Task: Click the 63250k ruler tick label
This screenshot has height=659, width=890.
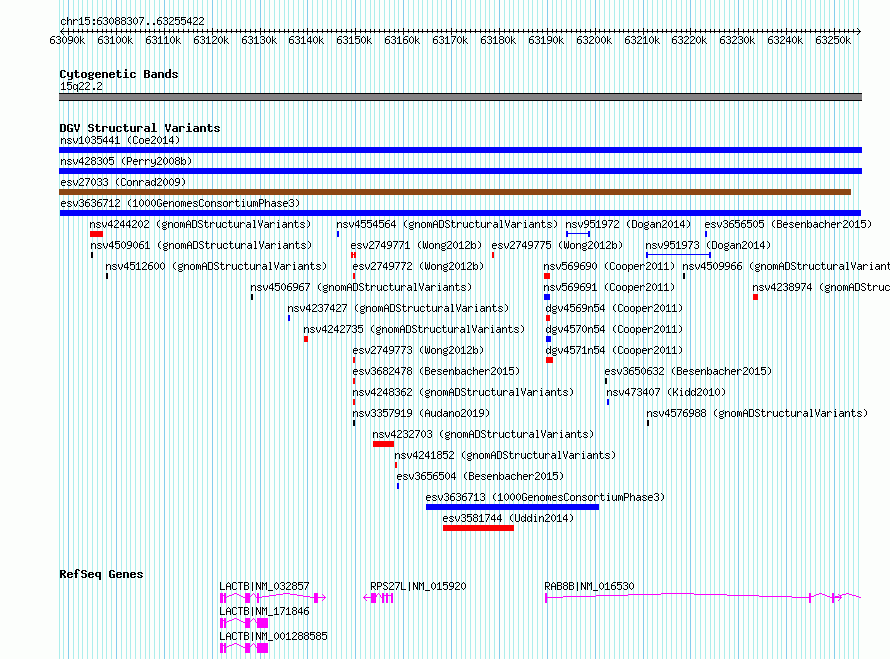Action: click(833, 40)
